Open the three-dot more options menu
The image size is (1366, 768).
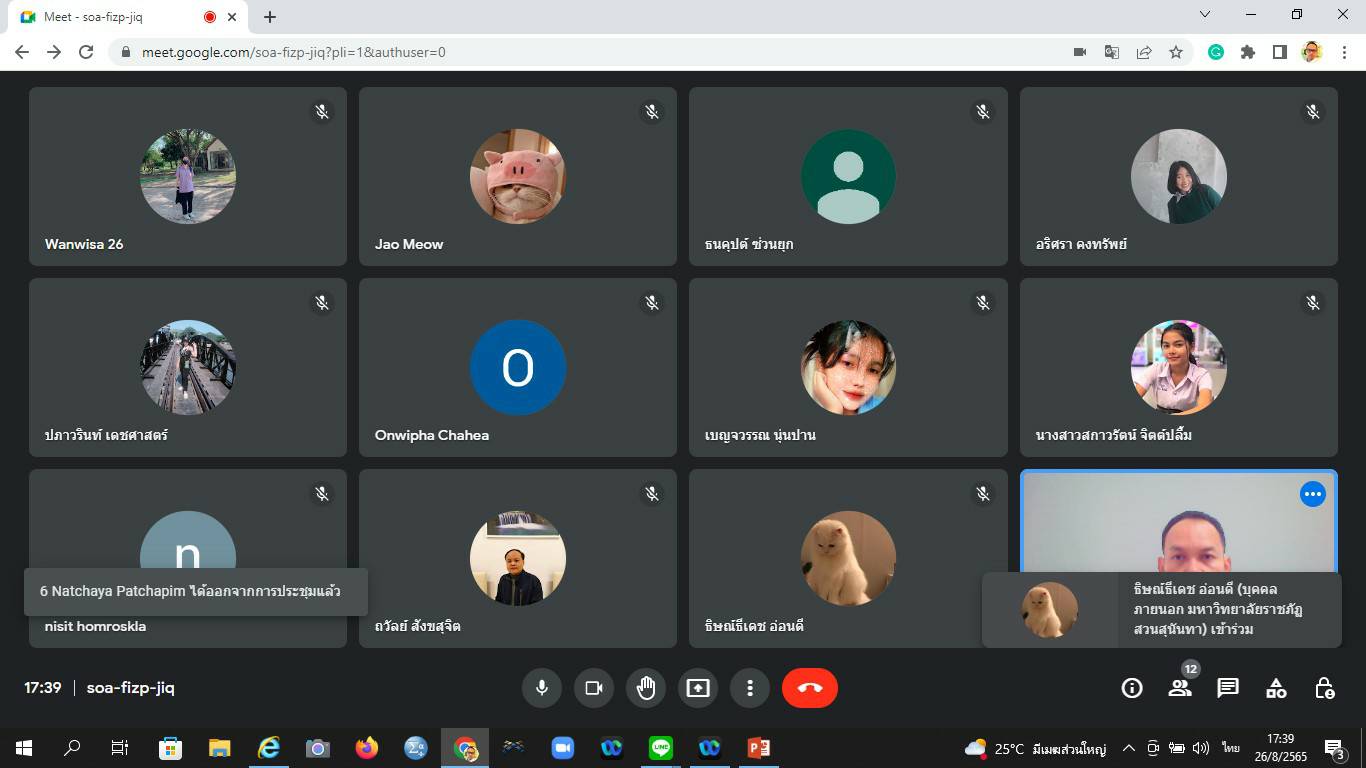click(x=750, y=688)
